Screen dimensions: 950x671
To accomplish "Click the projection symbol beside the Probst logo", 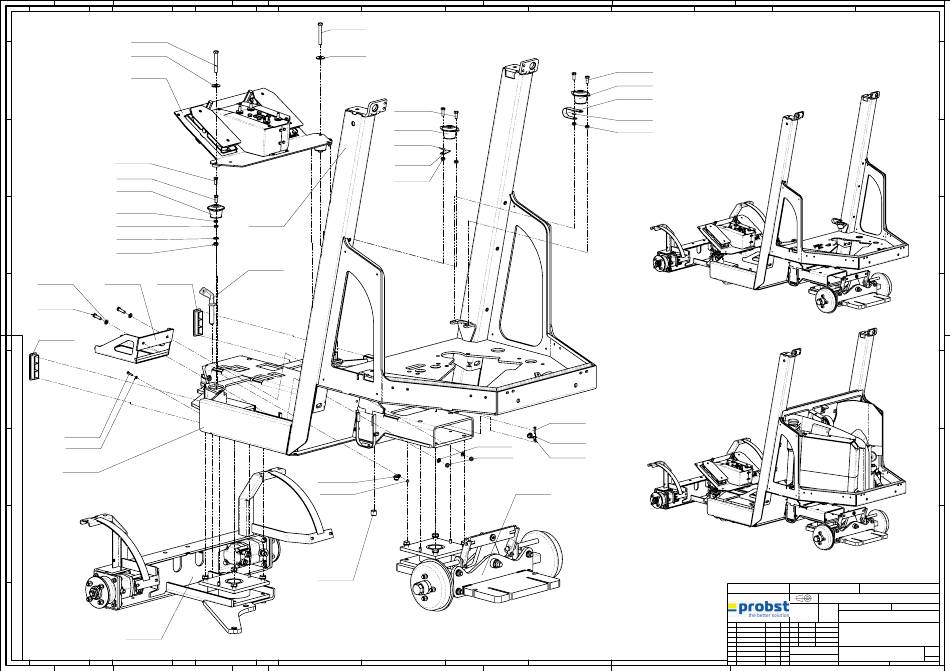I will 802,600.
